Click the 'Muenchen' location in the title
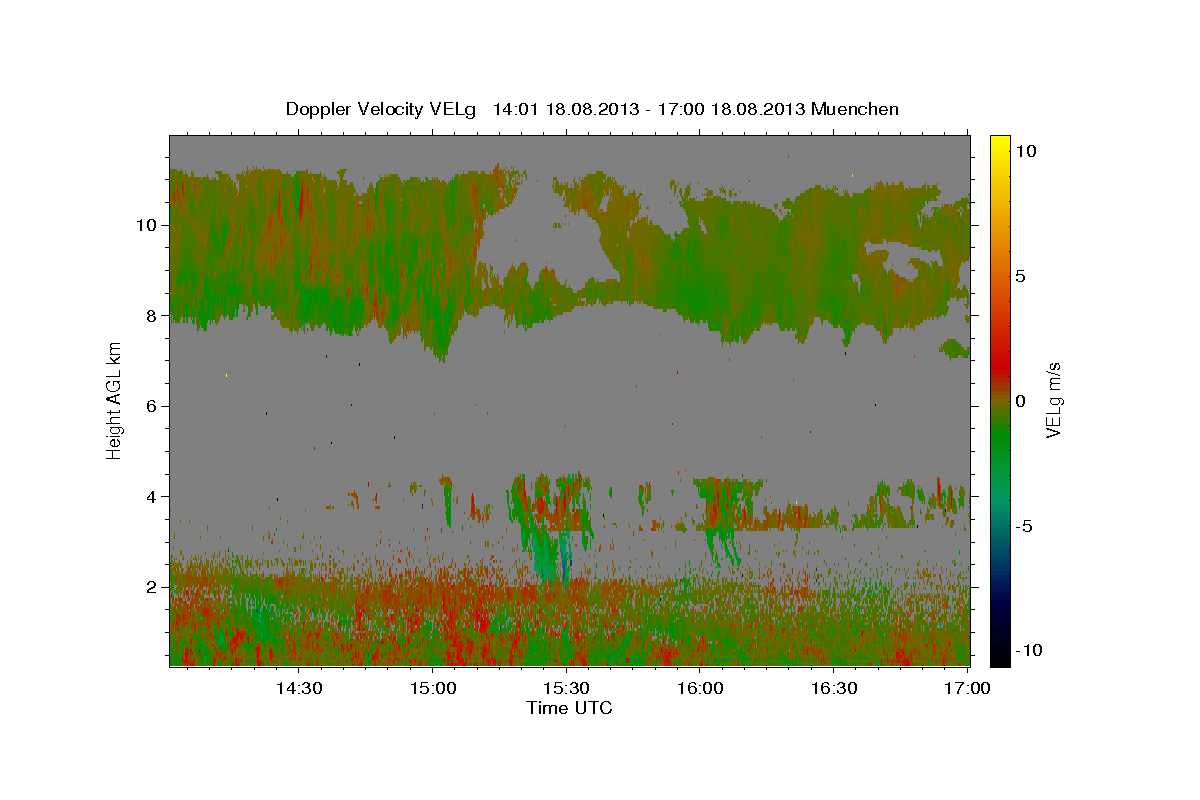The height and width of the screenshot is (800, 1200). click(855, 109)
